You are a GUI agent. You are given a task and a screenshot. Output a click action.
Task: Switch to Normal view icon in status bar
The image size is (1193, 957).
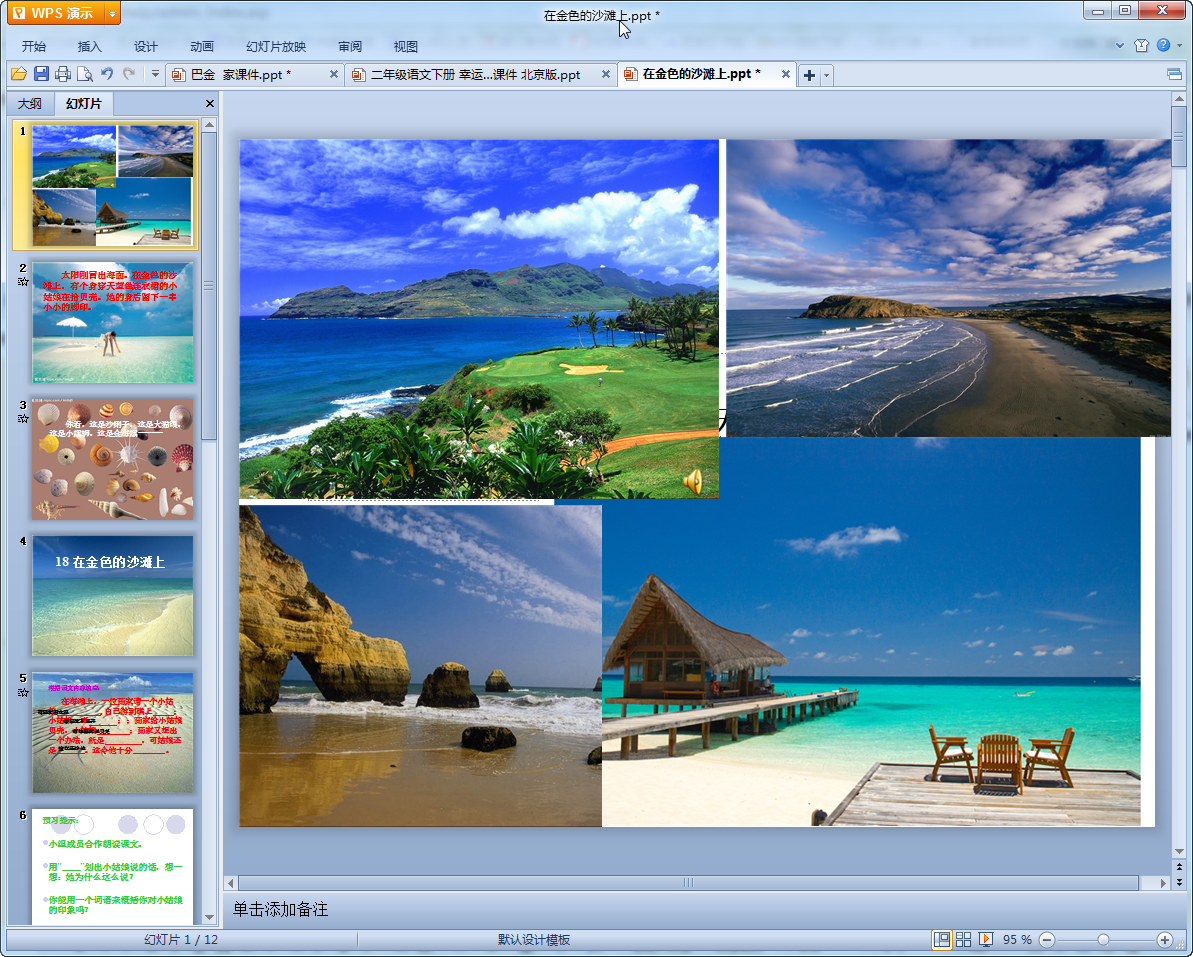941,940
